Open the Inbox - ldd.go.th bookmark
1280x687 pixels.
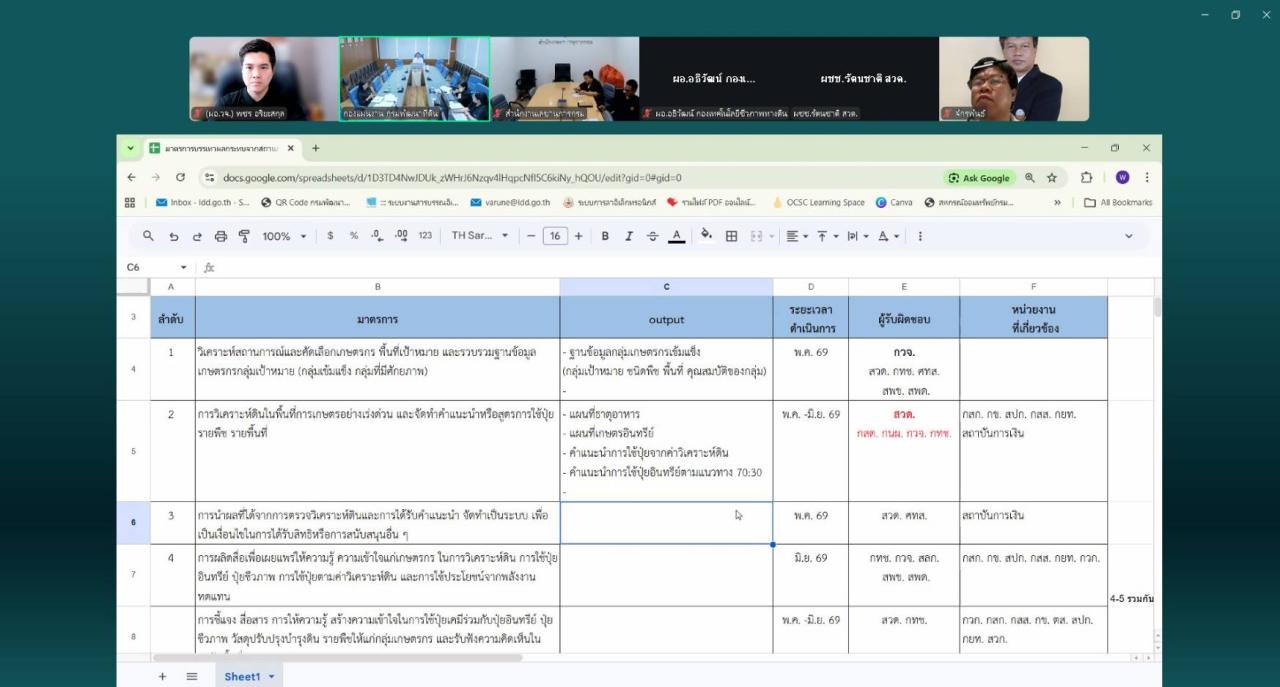203,202
